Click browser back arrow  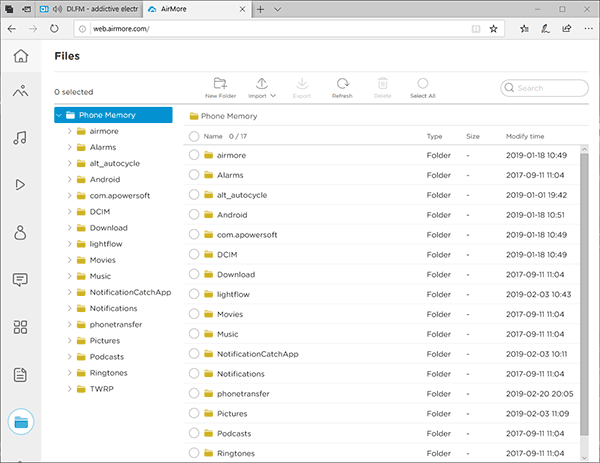coord(12,29)
